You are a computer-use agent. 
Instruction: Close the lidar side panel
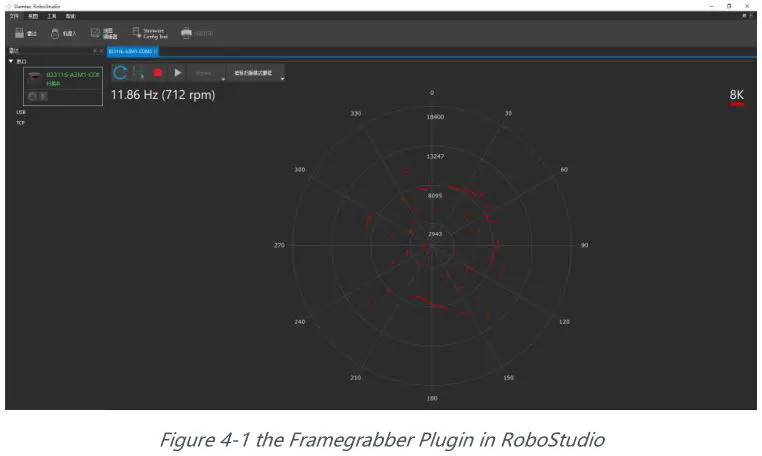coord(101,51)
